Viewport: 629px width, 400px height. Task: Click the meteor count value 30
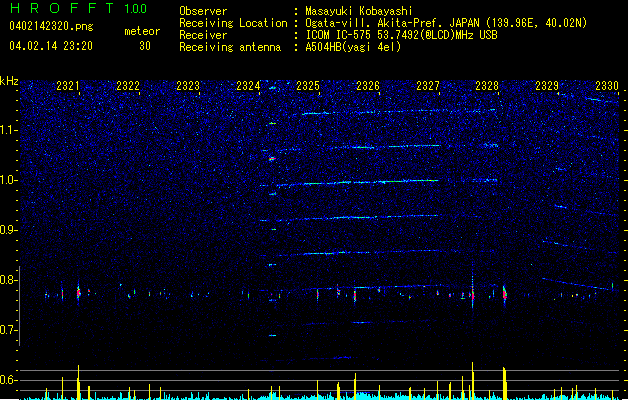(145, 46)
